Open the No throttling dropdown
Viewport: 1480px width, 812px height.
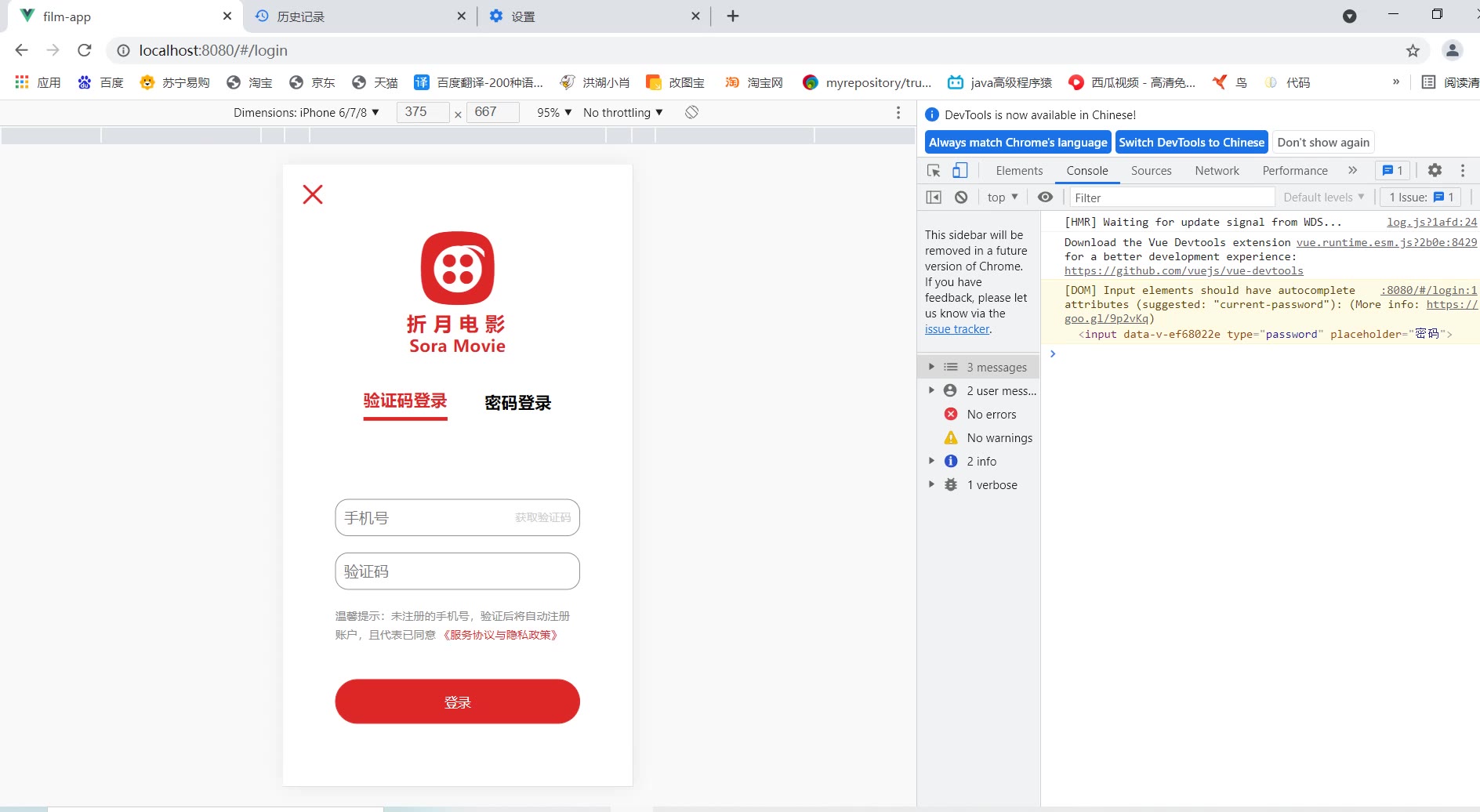coord(622,112)
